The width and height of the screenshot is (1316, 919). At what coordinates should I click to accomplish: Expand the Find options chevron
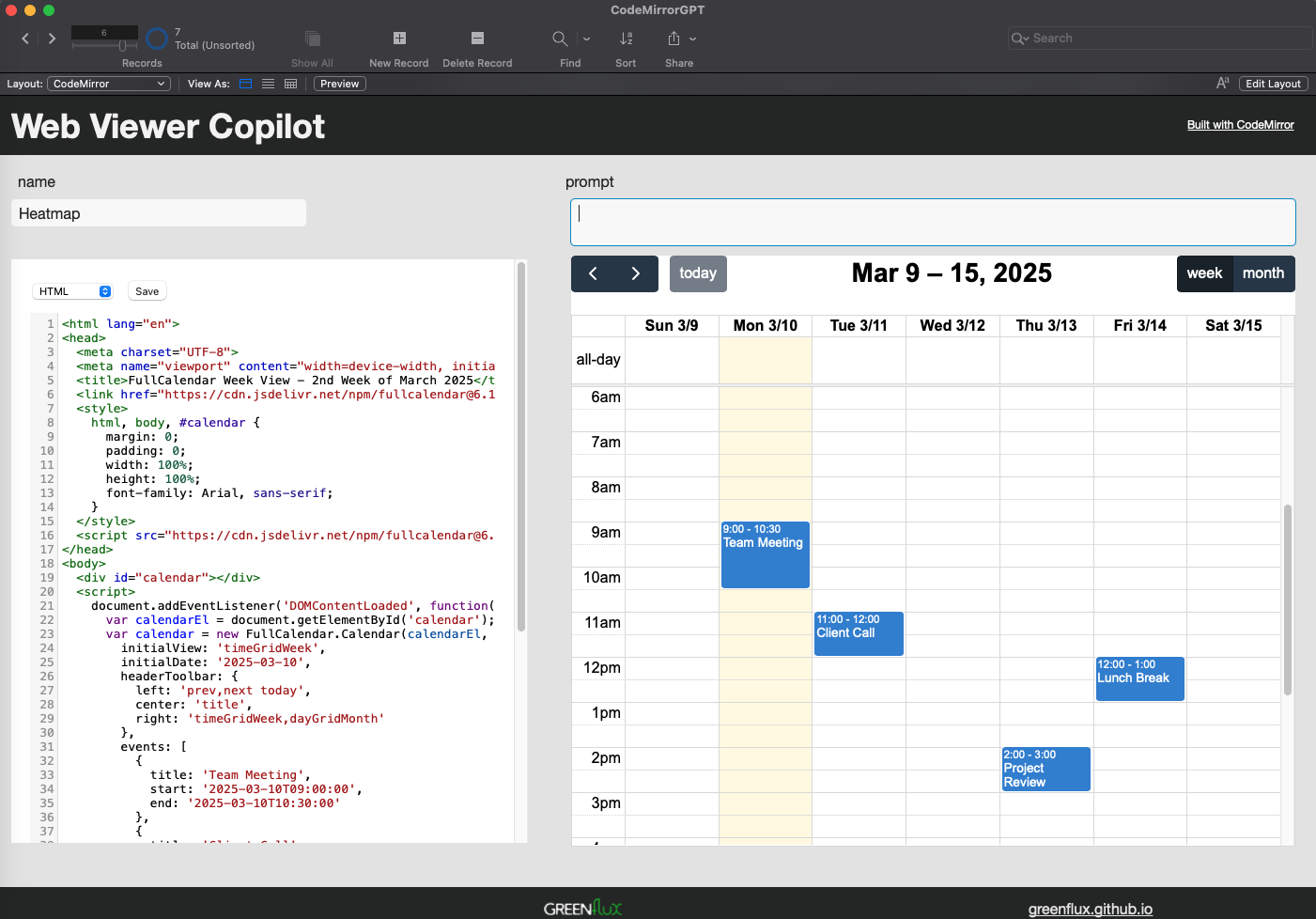click(587, 39)
